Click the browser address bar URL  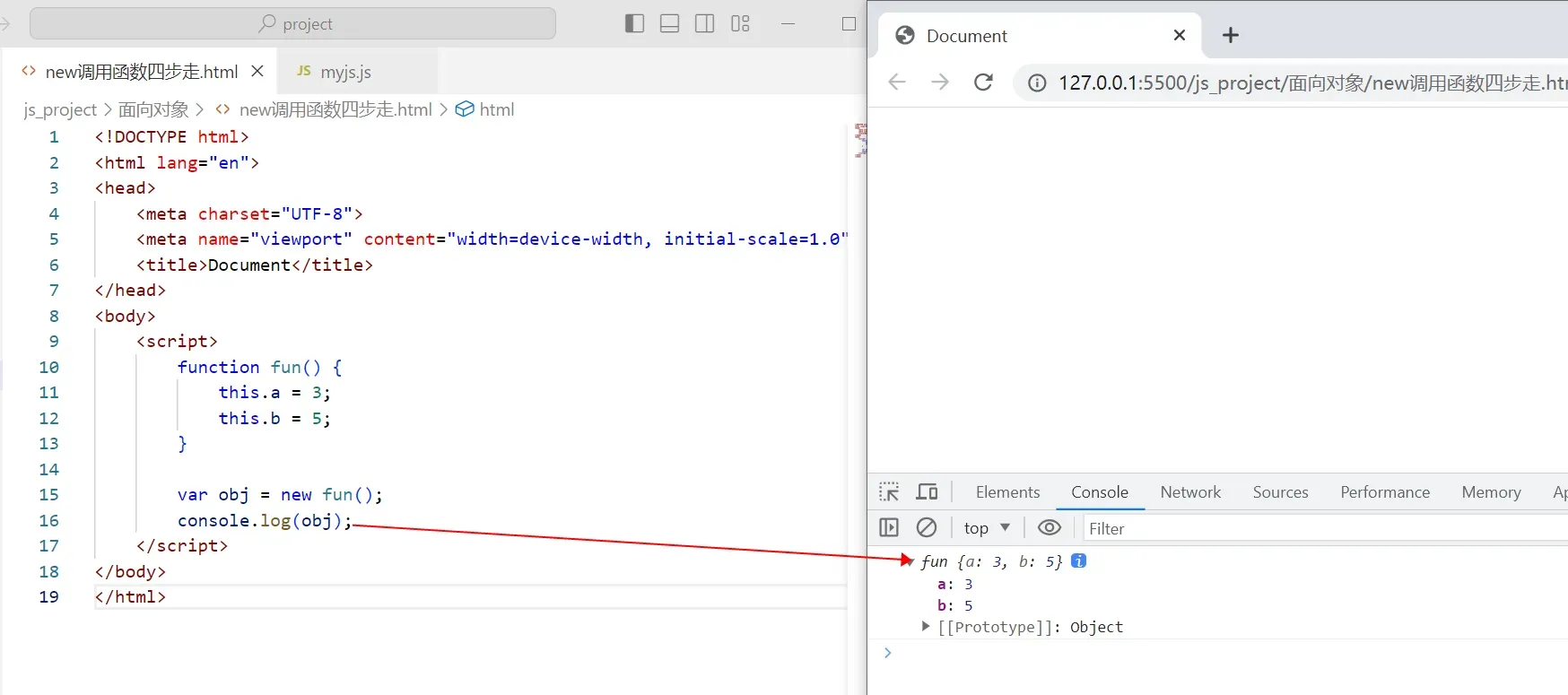(1312, 83)
